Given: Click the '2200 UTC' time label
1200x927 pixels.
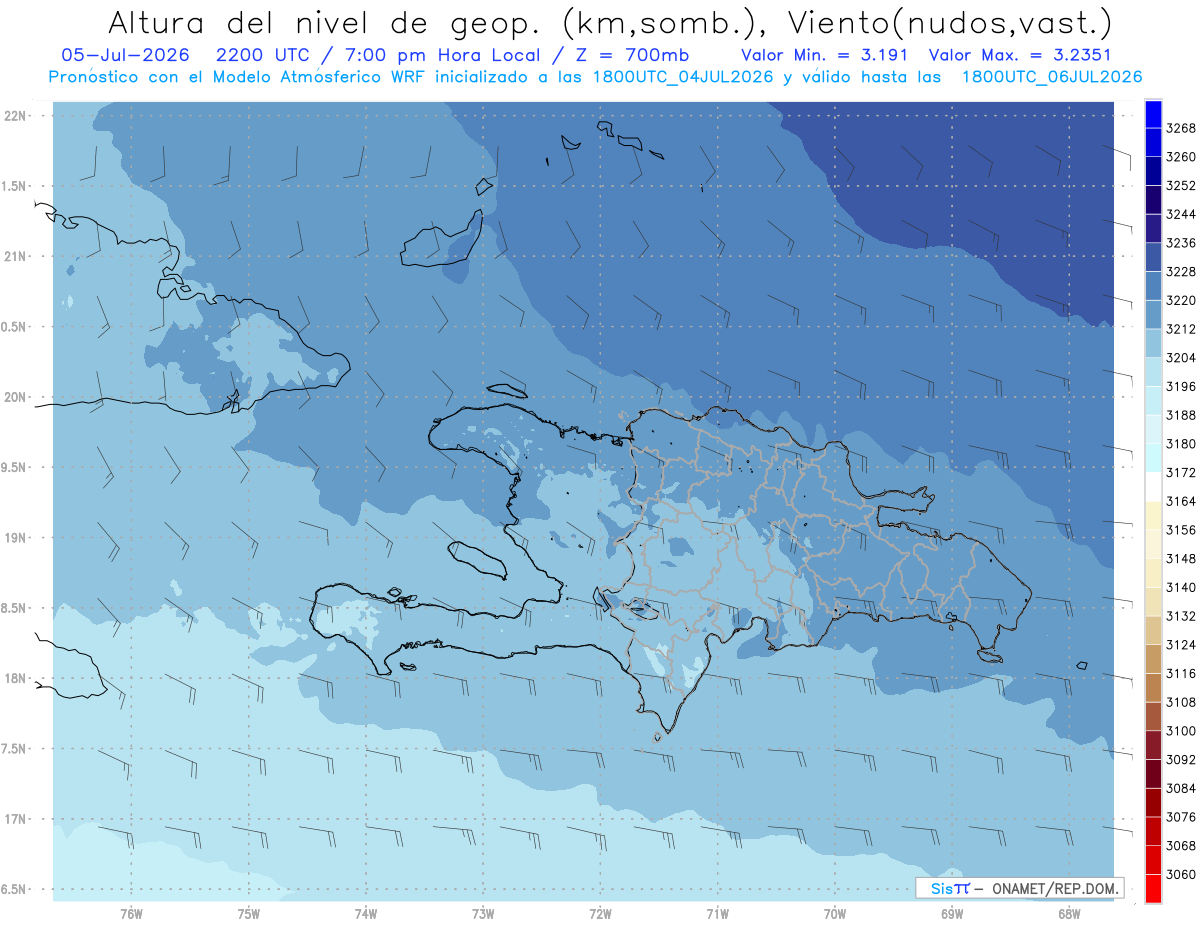Looking at the screenshot, I should tap(263, 55).
